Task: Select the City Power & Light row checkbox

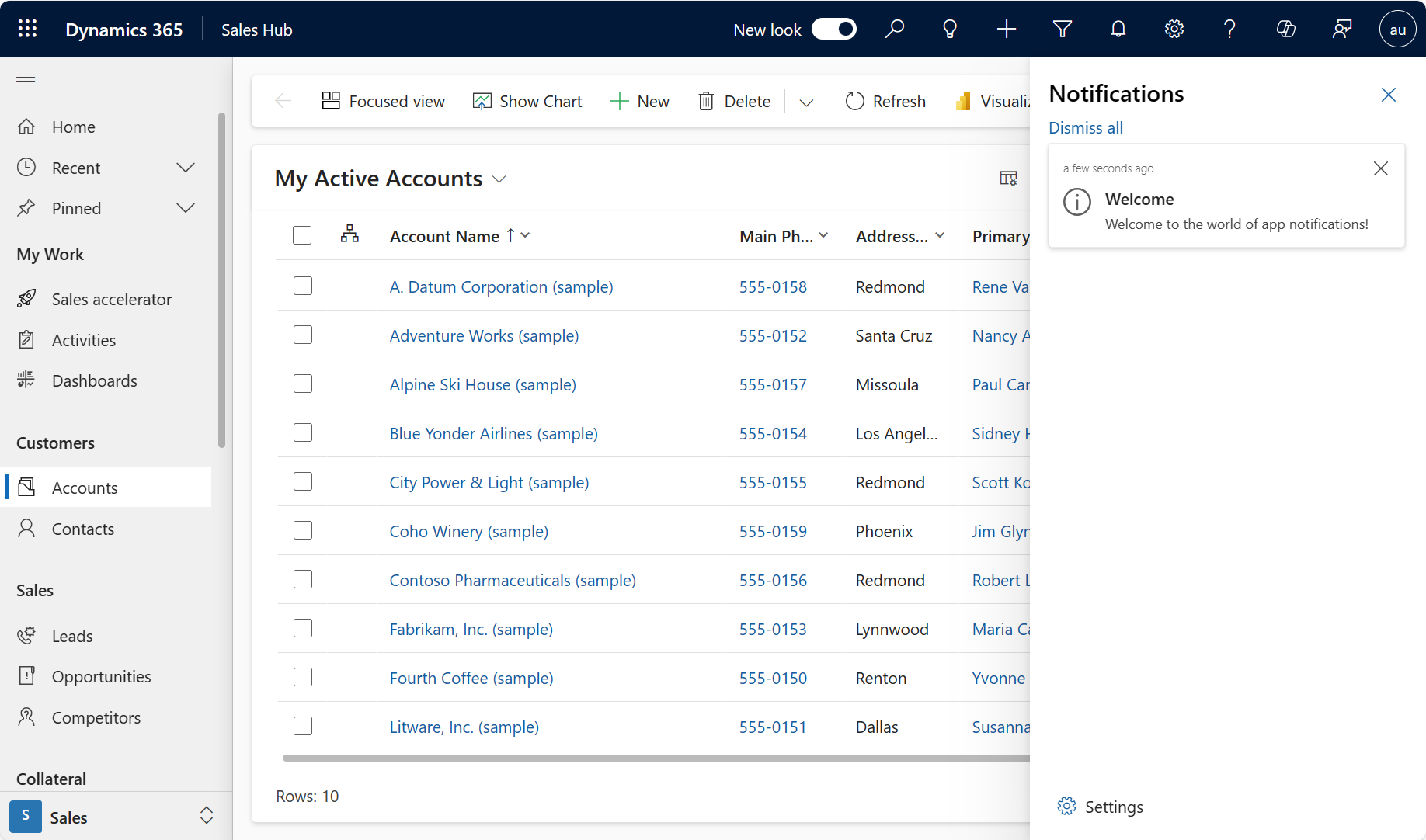Action: (x=303, y=481)
